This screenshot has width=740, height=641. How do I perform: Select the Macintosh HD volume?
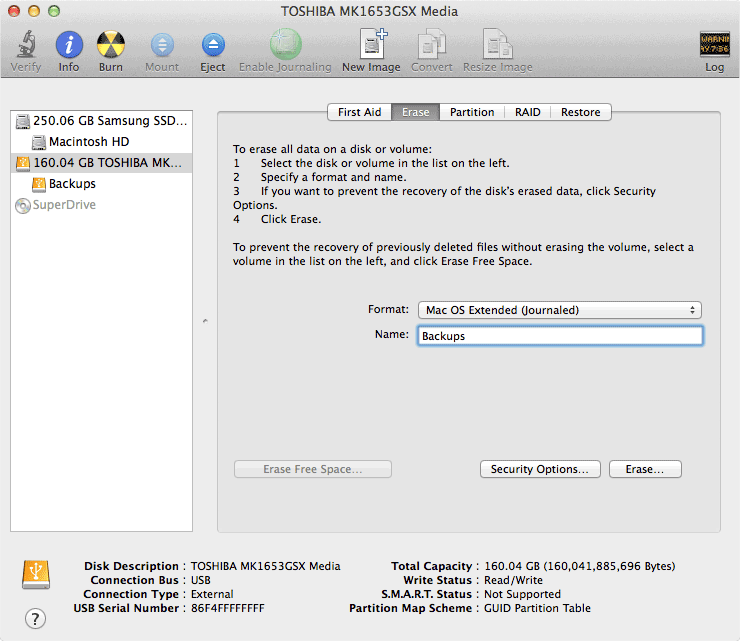[x=89, y=142]
